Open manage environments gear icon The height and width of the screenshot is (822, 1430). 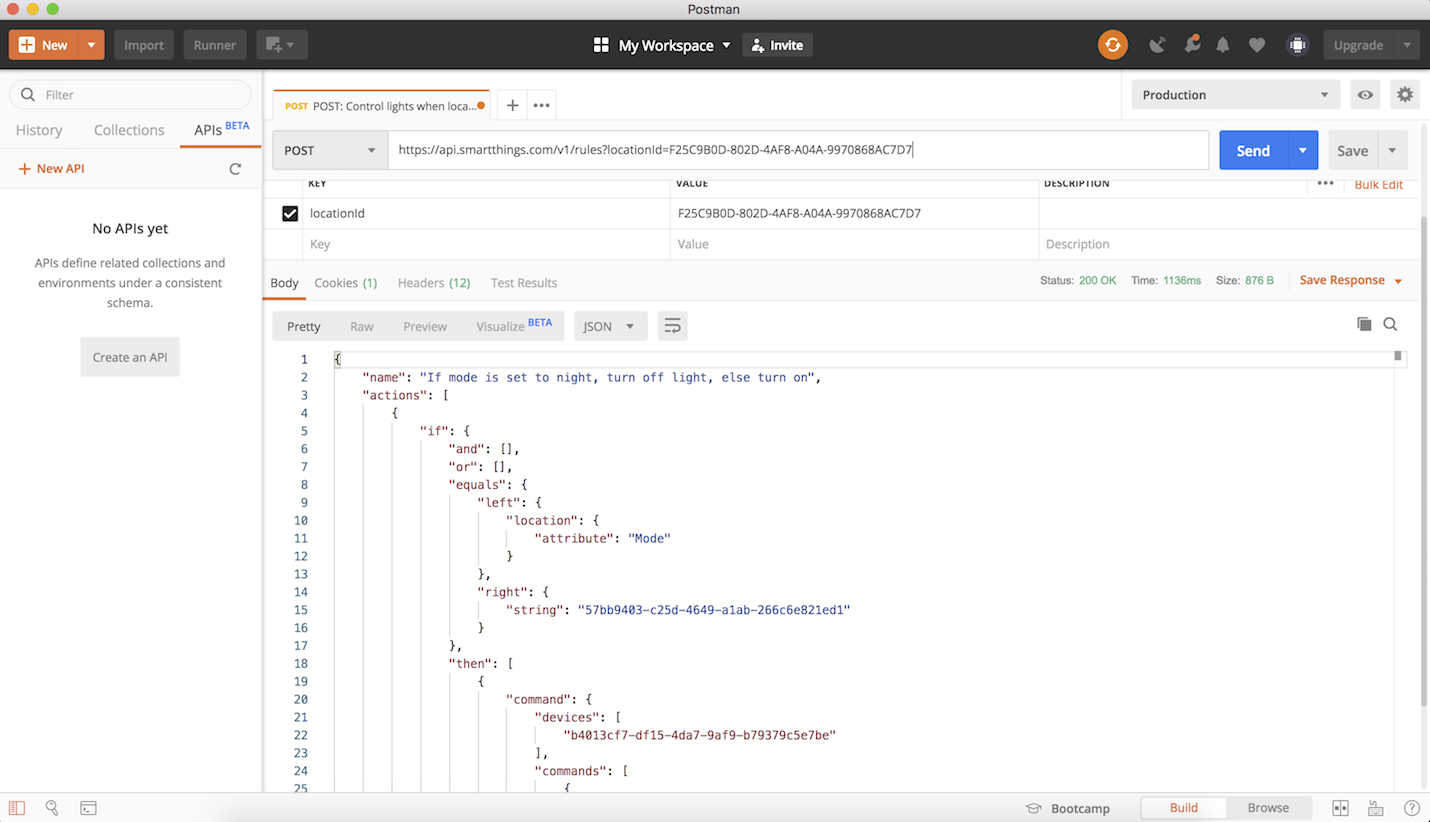(1405, 95)
